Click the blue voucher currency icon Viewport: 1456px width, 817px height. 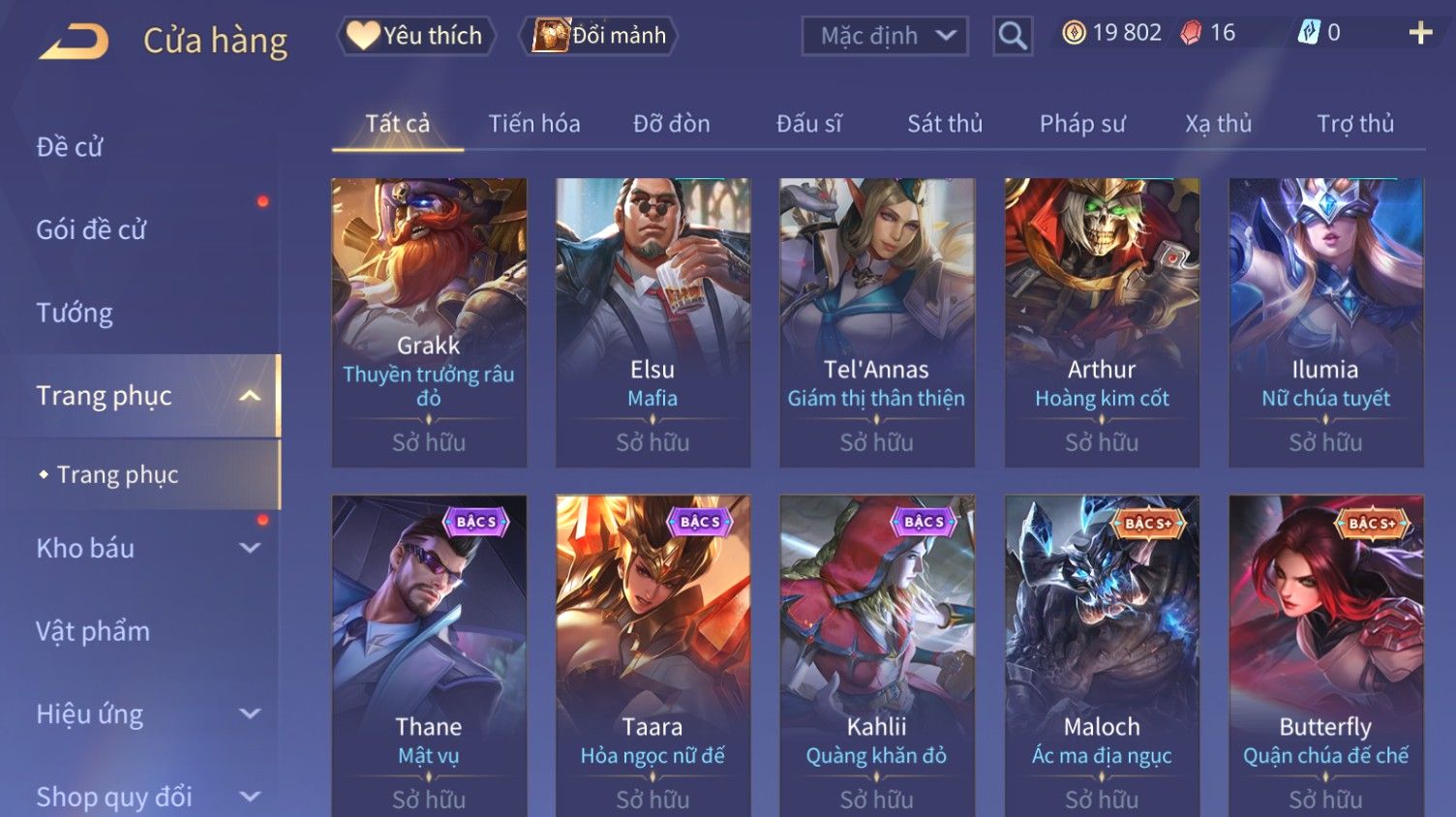tap(1309, 33)
